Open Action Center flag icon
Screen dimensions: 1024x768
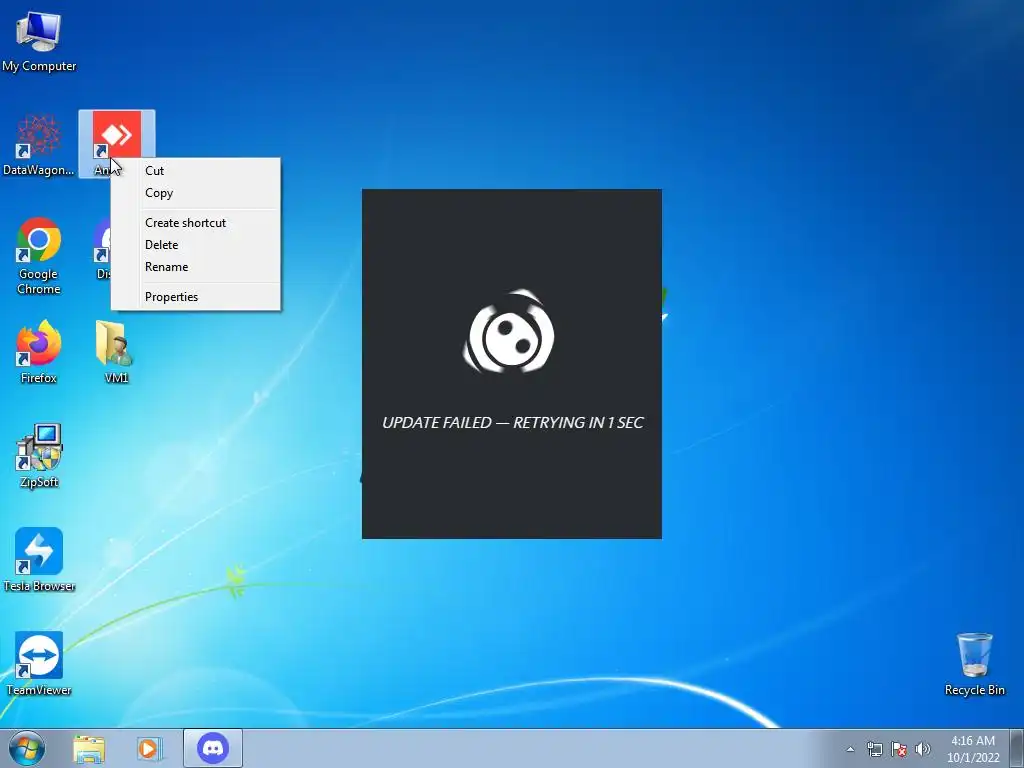coord(899,749)
